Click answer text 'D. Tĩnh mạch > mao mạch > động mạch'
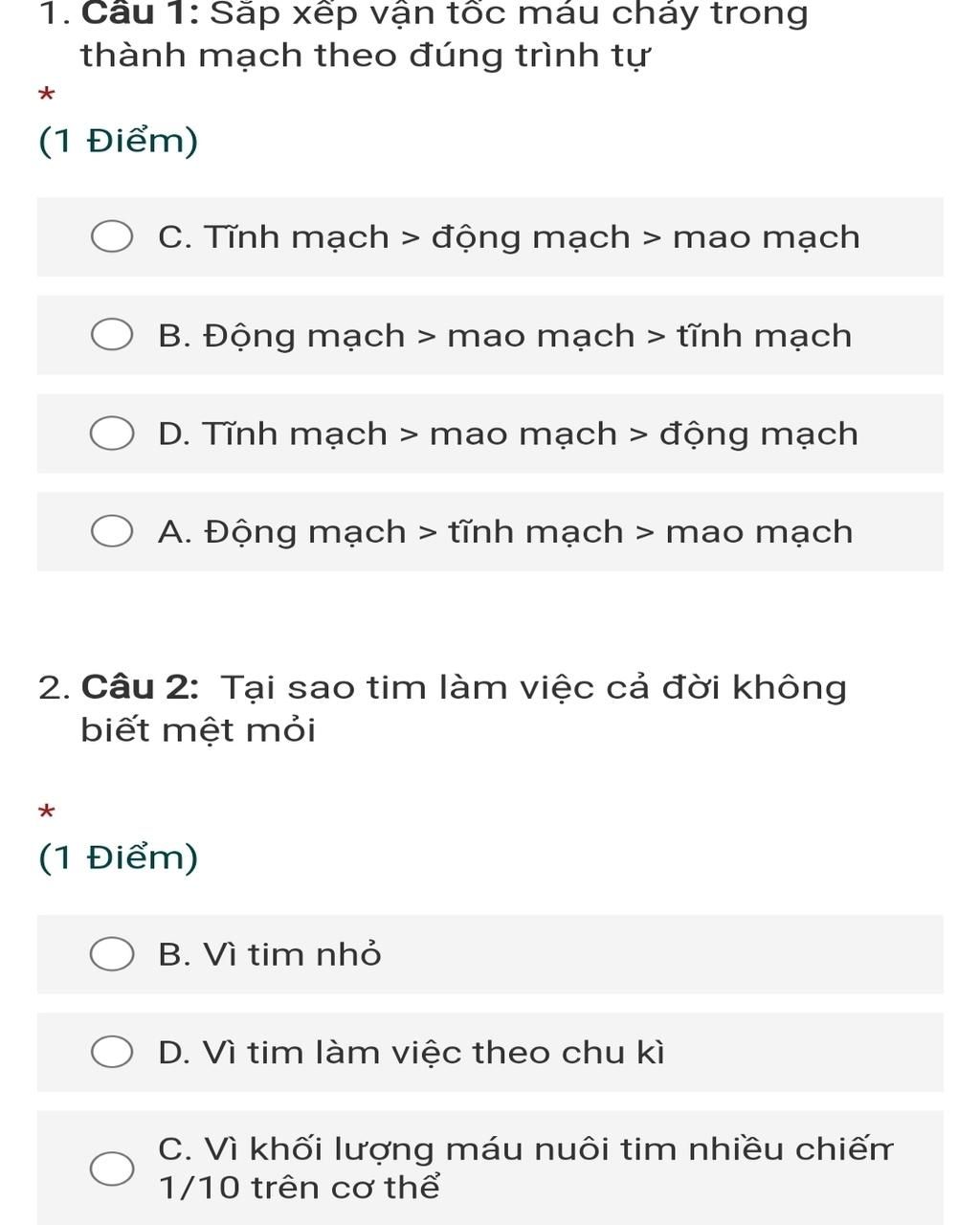980x1225 pixels. coord(507,434)
